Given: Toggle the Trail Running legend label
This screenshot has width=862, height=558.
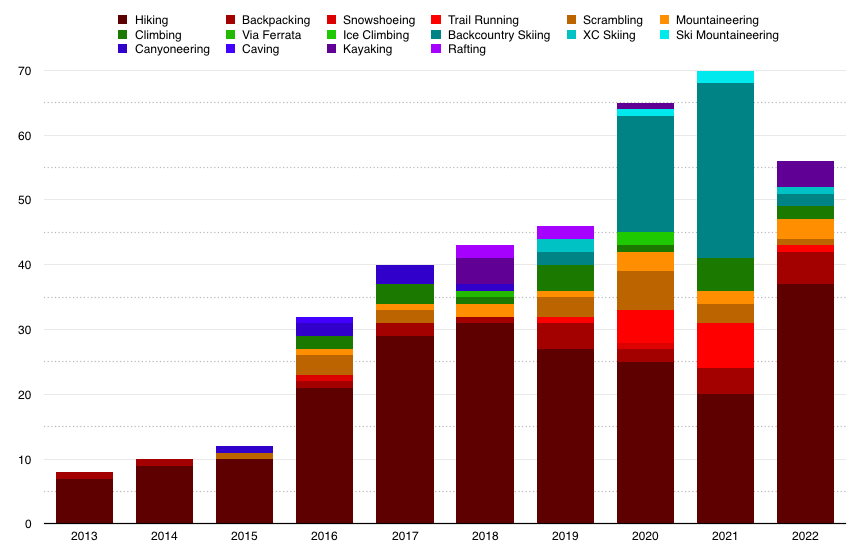Looking at the screenshot, I should pyautogui.click(x=482, y=20).
